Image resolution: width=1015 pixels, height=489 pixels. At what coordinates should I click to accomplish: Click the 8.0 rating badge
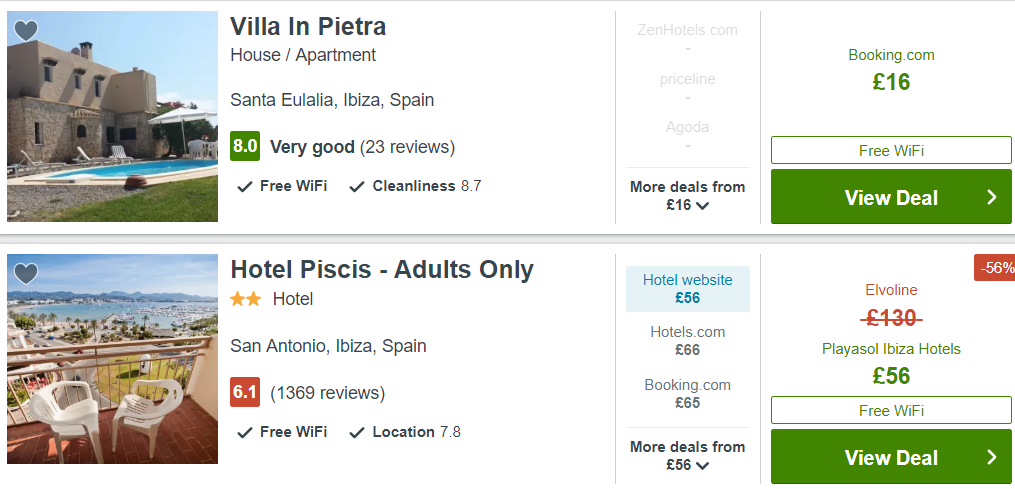click(245, 146)
